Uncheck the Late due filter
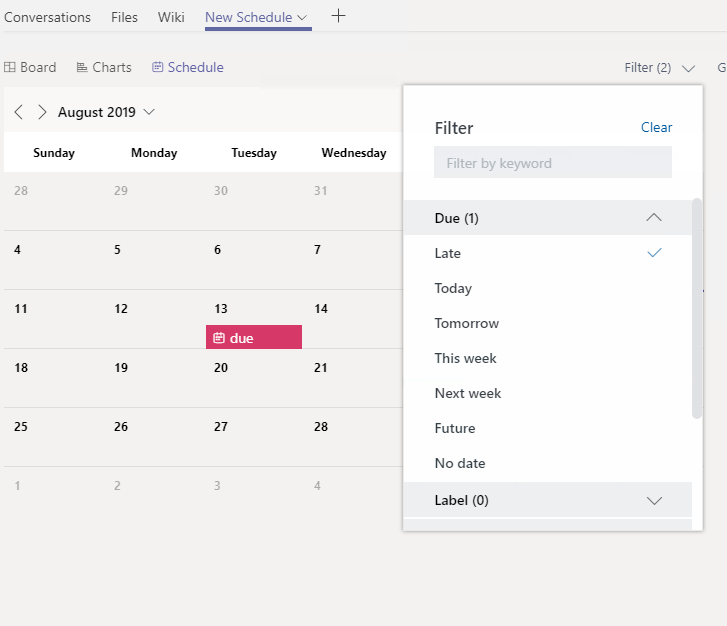Image resolution: width=727 pixels, height=626 pixels. coord(548,253)
